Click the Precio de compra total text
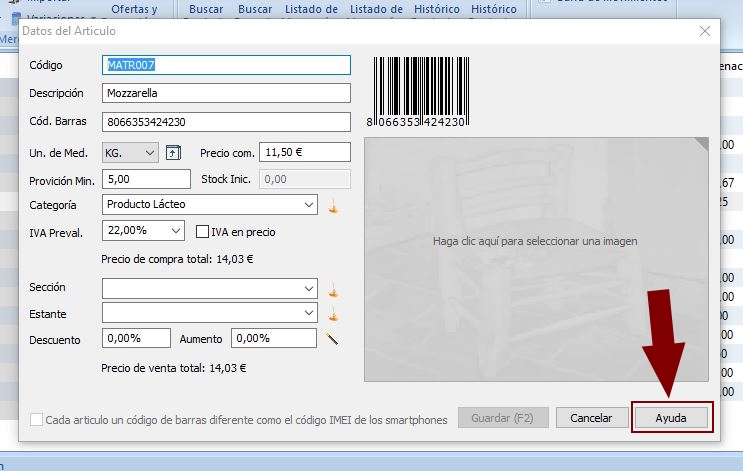 [x=177, y=259]
